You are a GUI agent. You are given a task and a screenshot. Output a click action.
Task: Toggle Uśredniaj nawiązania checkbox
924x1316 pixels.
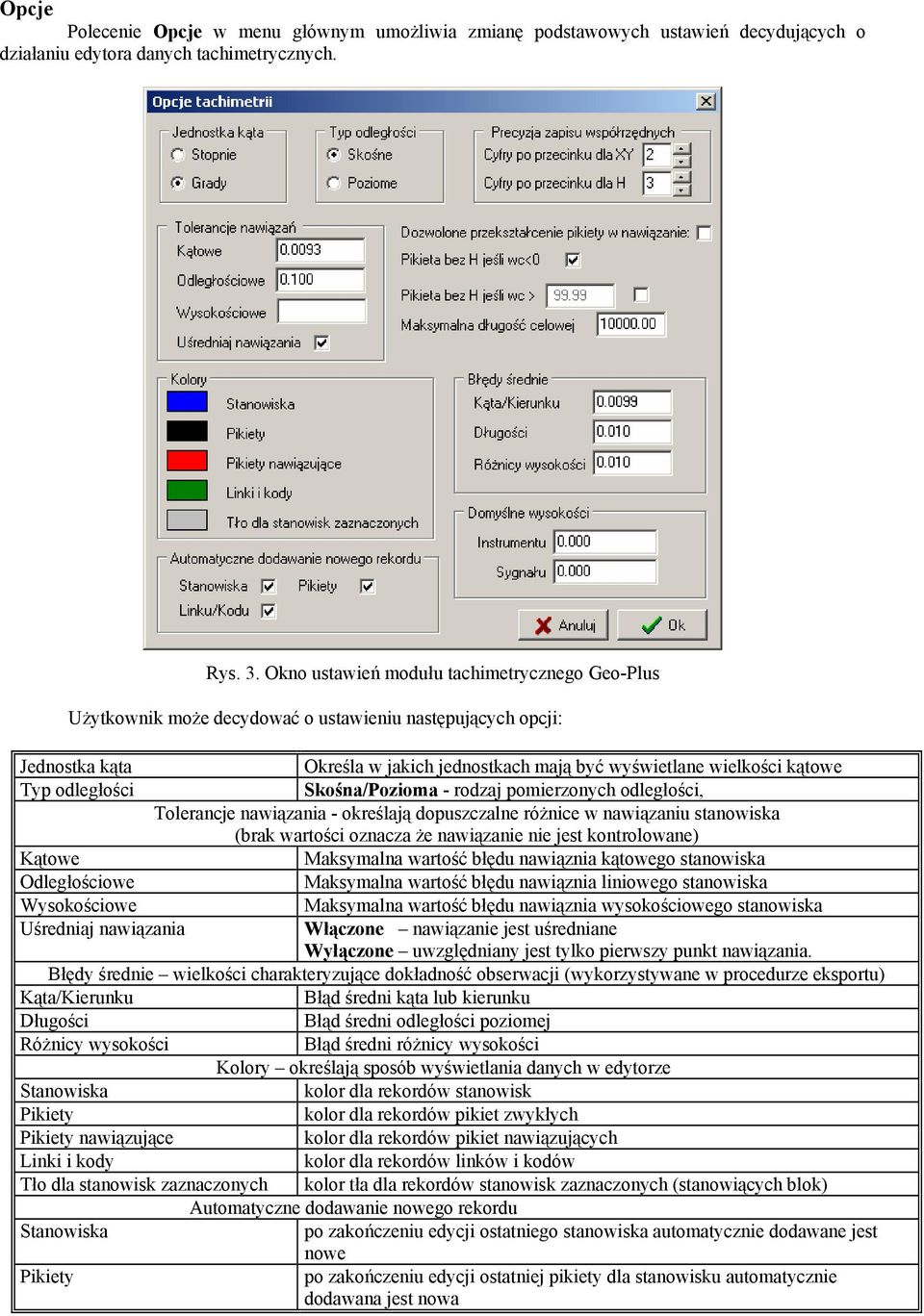(x=322, y=342)
